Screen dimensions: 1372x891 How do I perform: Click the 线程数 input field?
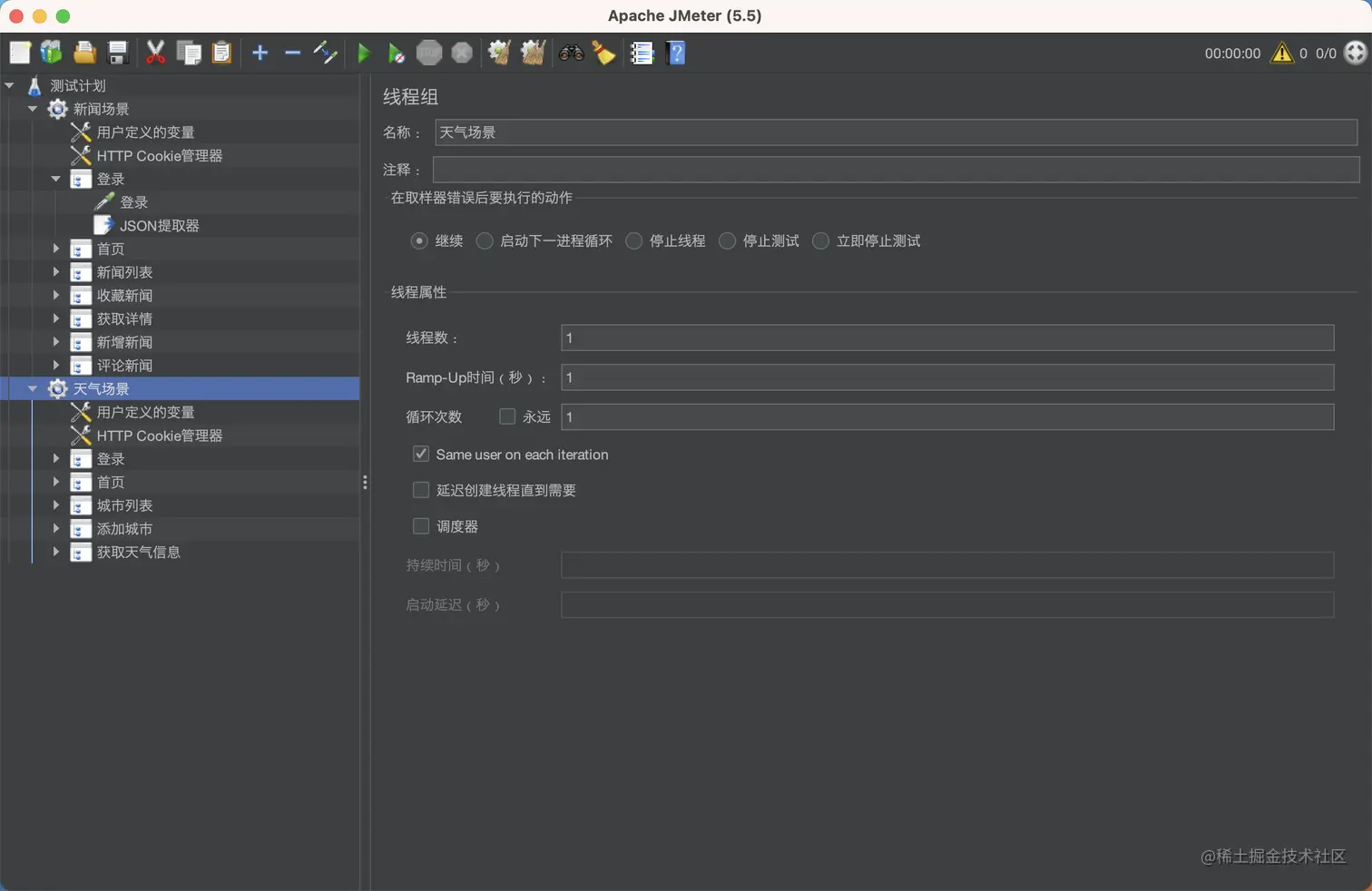point(947,338)
